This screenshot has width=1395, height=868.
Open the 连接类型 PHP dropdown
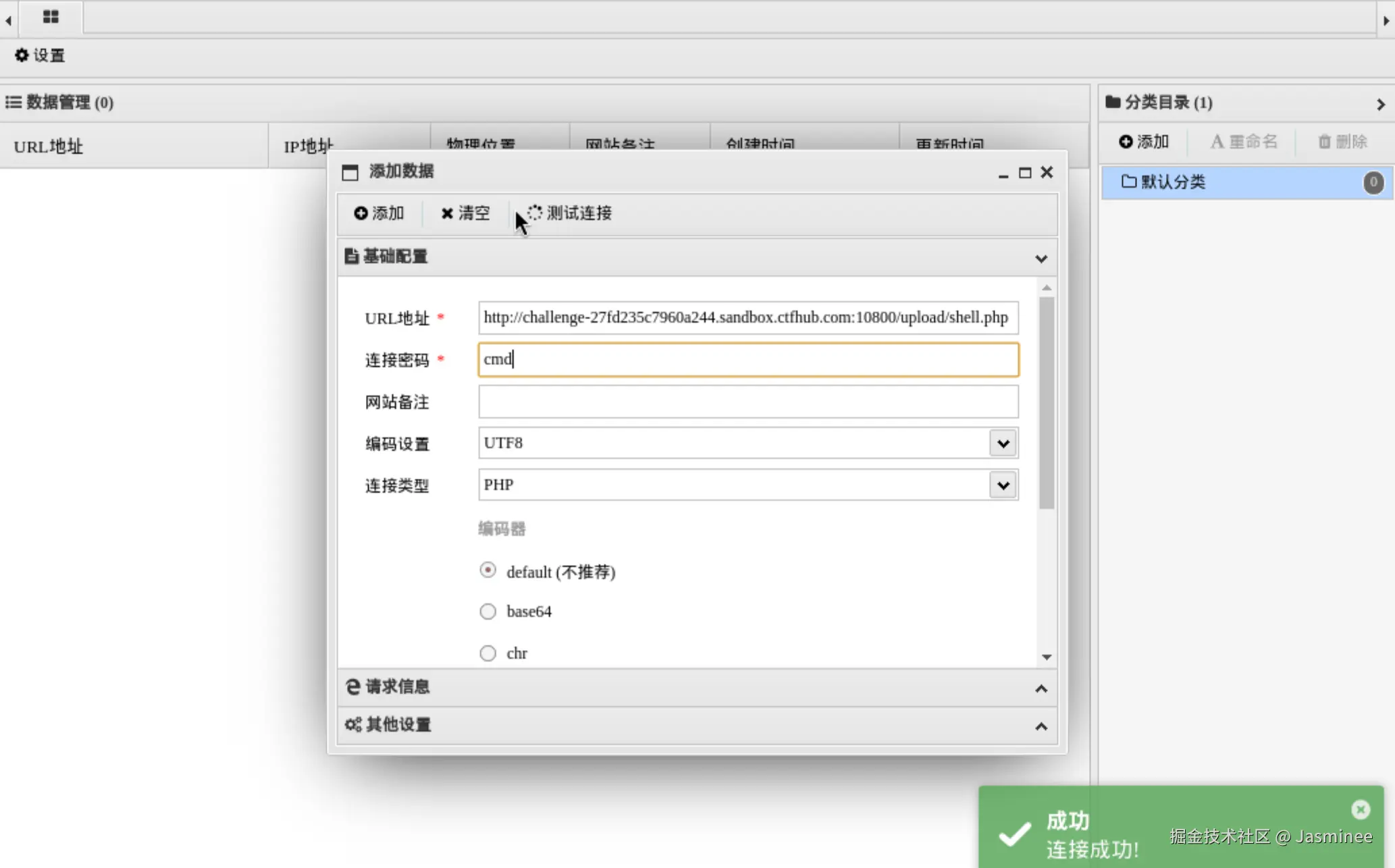pyautogui.click(x=1003, y=485)
